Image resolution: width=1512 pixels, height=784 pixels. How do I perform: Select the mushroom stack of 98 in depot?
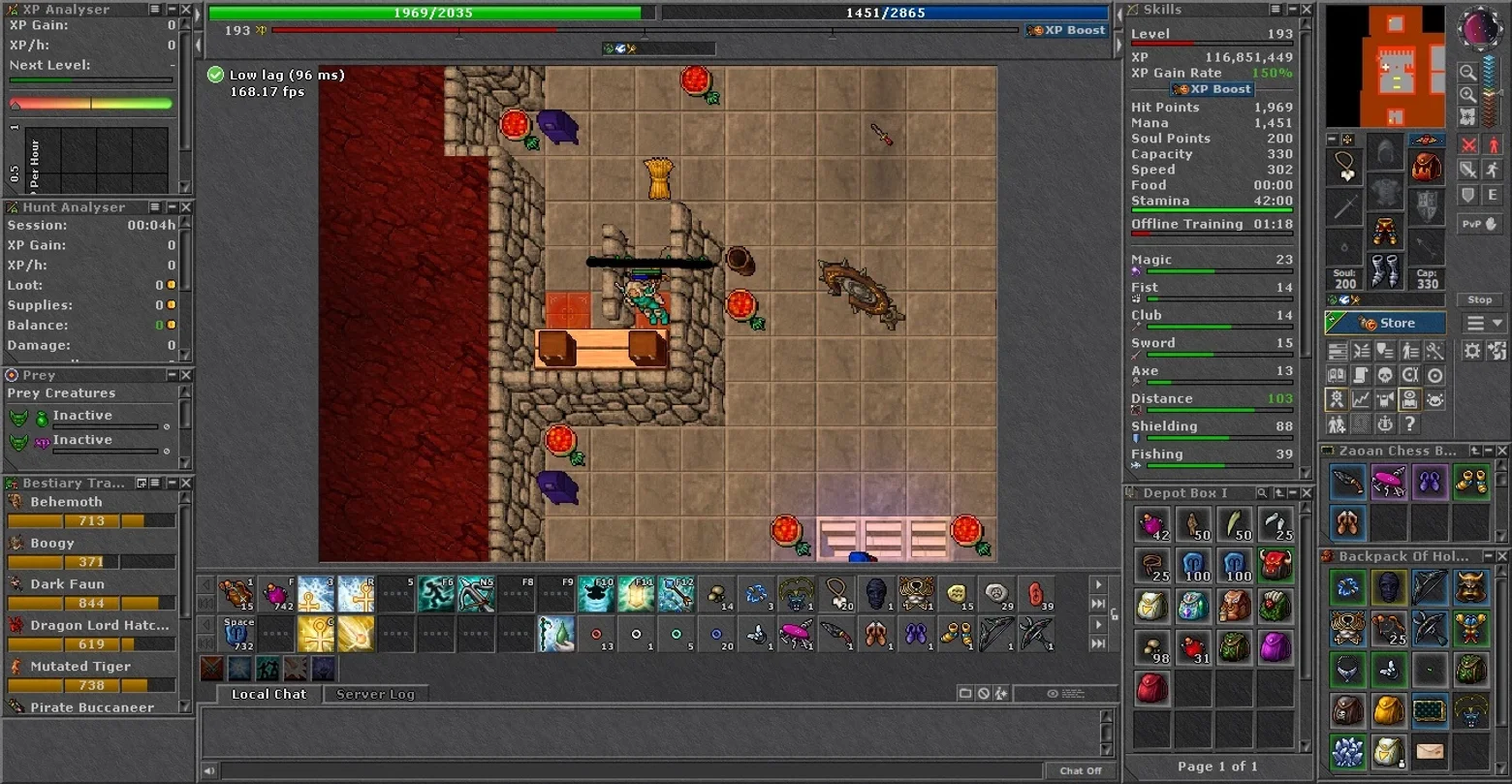tap(1152, 647)
